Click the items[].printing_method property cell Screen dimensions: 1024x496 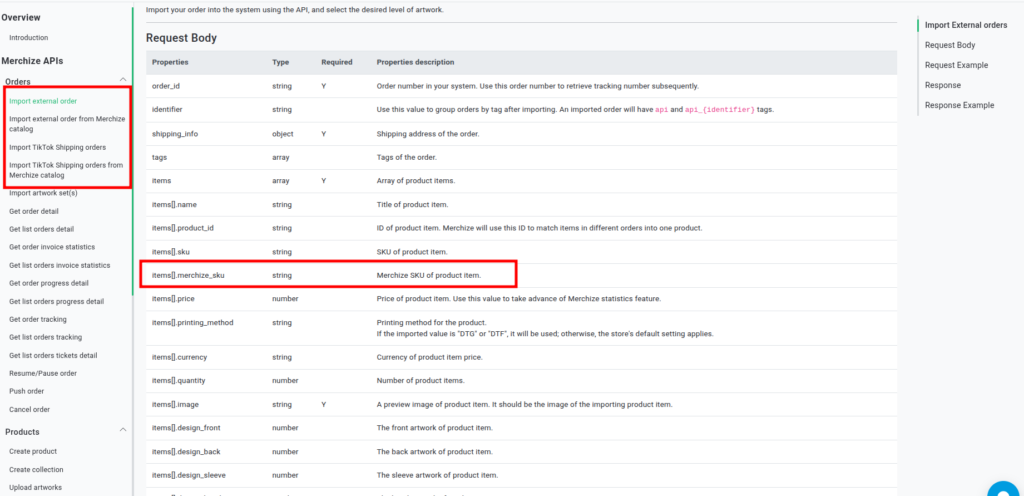point(193,322)
